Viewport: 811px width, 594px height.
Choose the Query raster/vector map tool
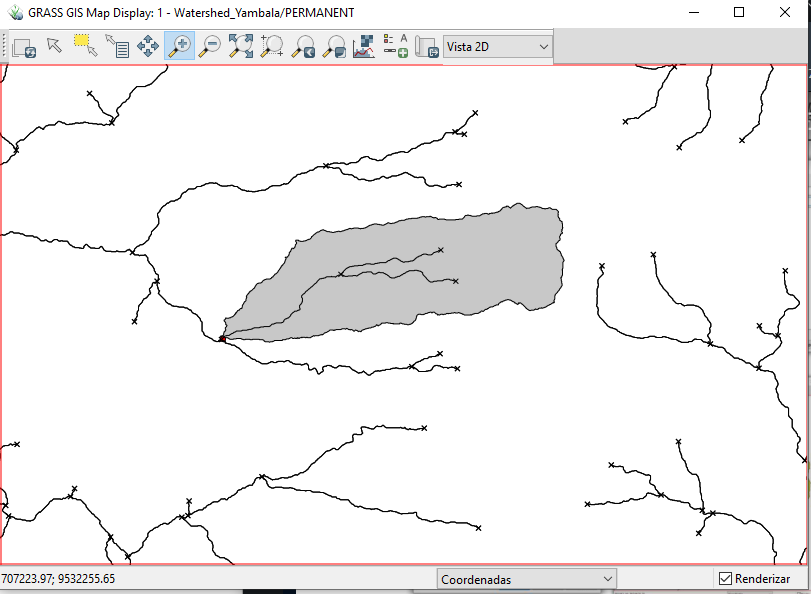click(x=117, y=46)
